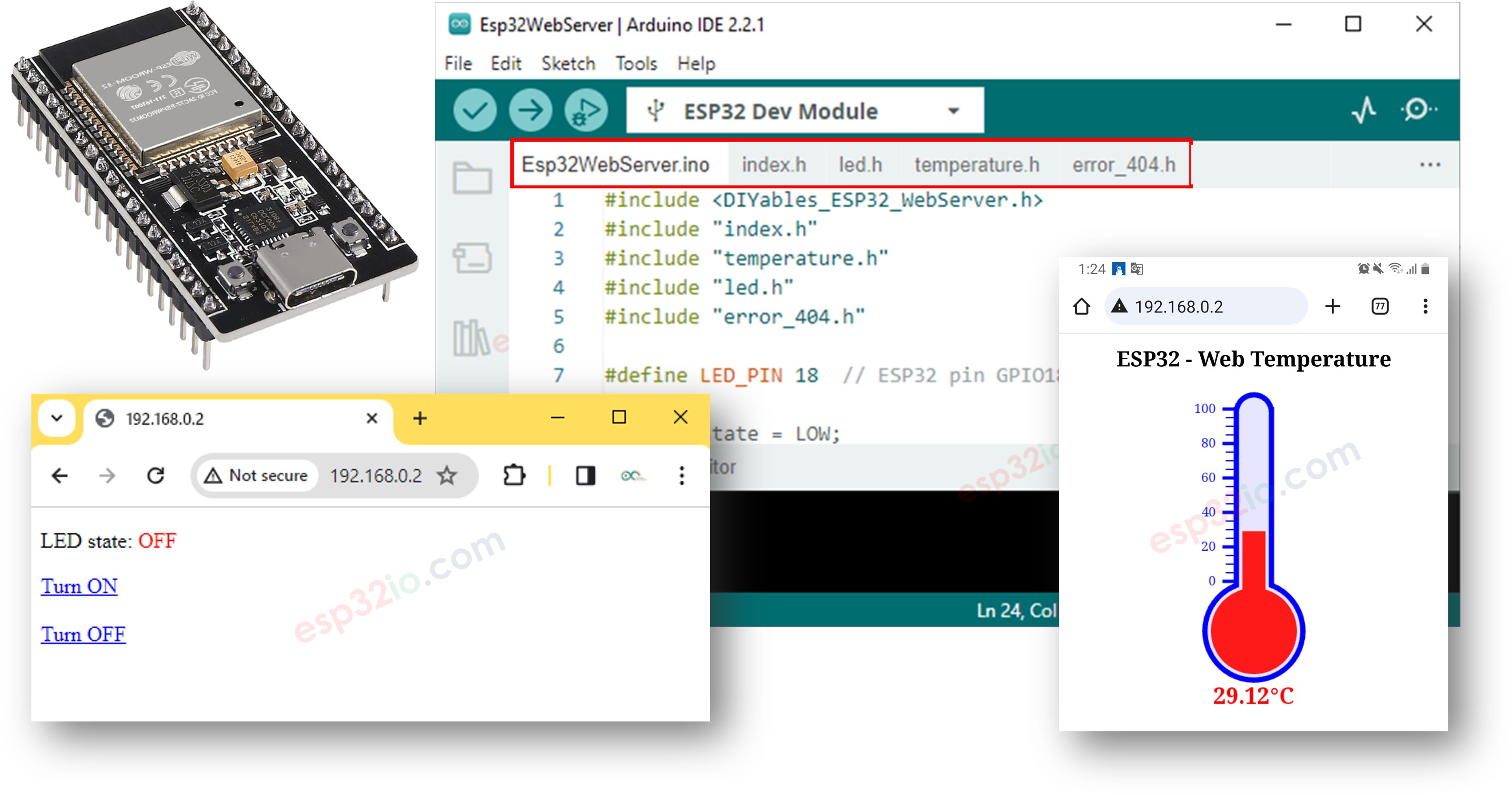The height and width of the screenshot is (795, 1512).
Task: Open the Sketch menu
Action: [x=568, y=63]
